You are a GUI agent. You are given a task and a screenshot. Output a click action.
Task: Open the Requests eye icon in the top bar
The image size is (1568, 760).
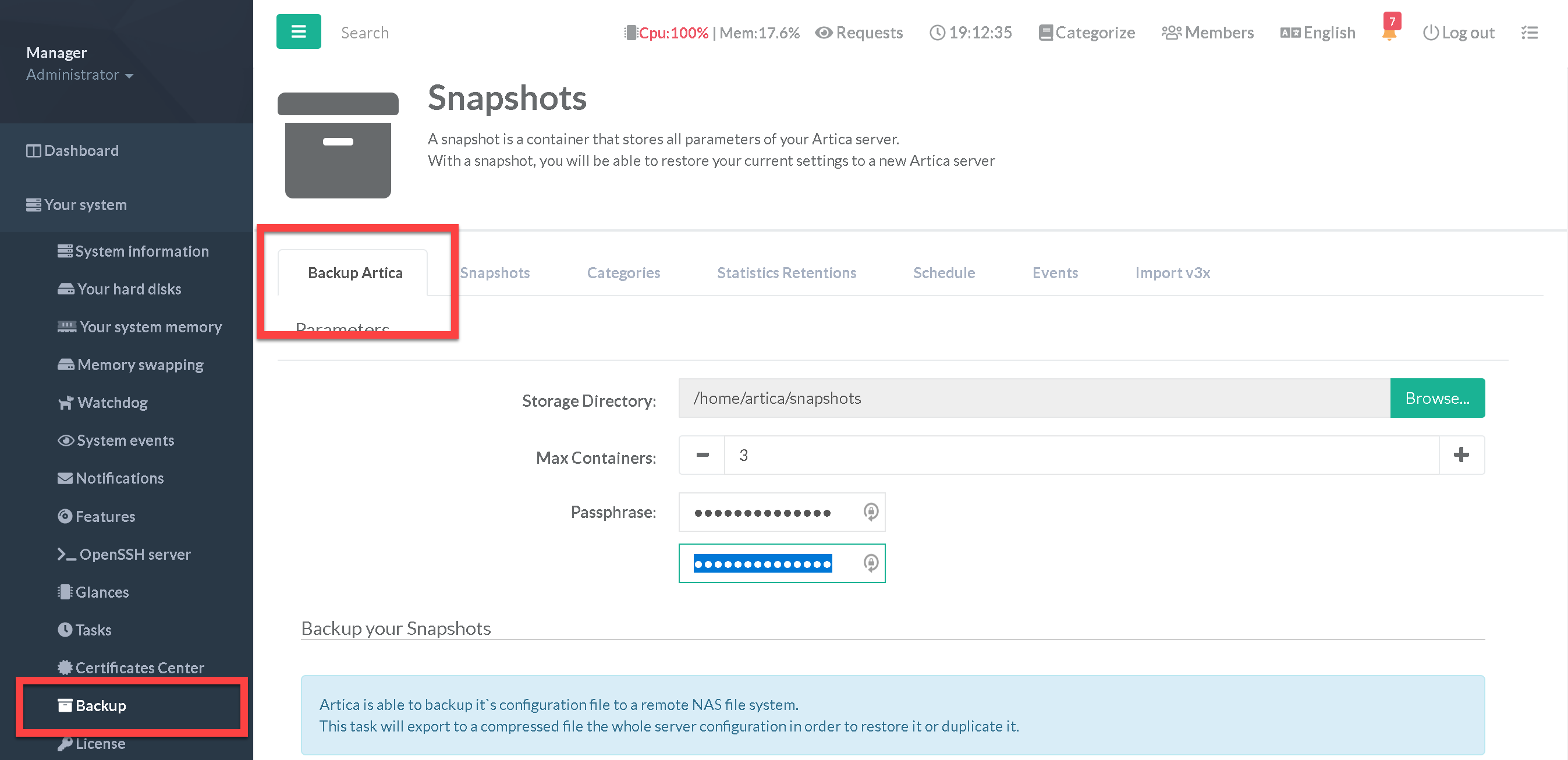click(823, 33)
